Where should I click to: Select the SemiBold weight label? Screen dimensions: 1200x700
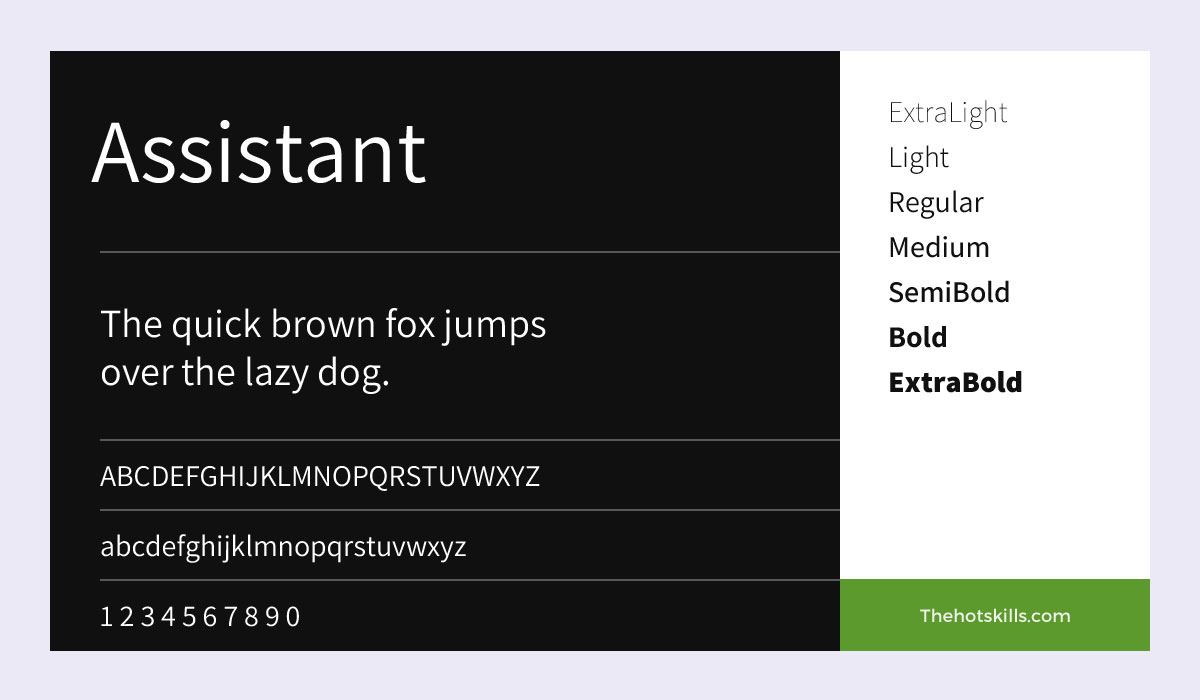[949, 292]
